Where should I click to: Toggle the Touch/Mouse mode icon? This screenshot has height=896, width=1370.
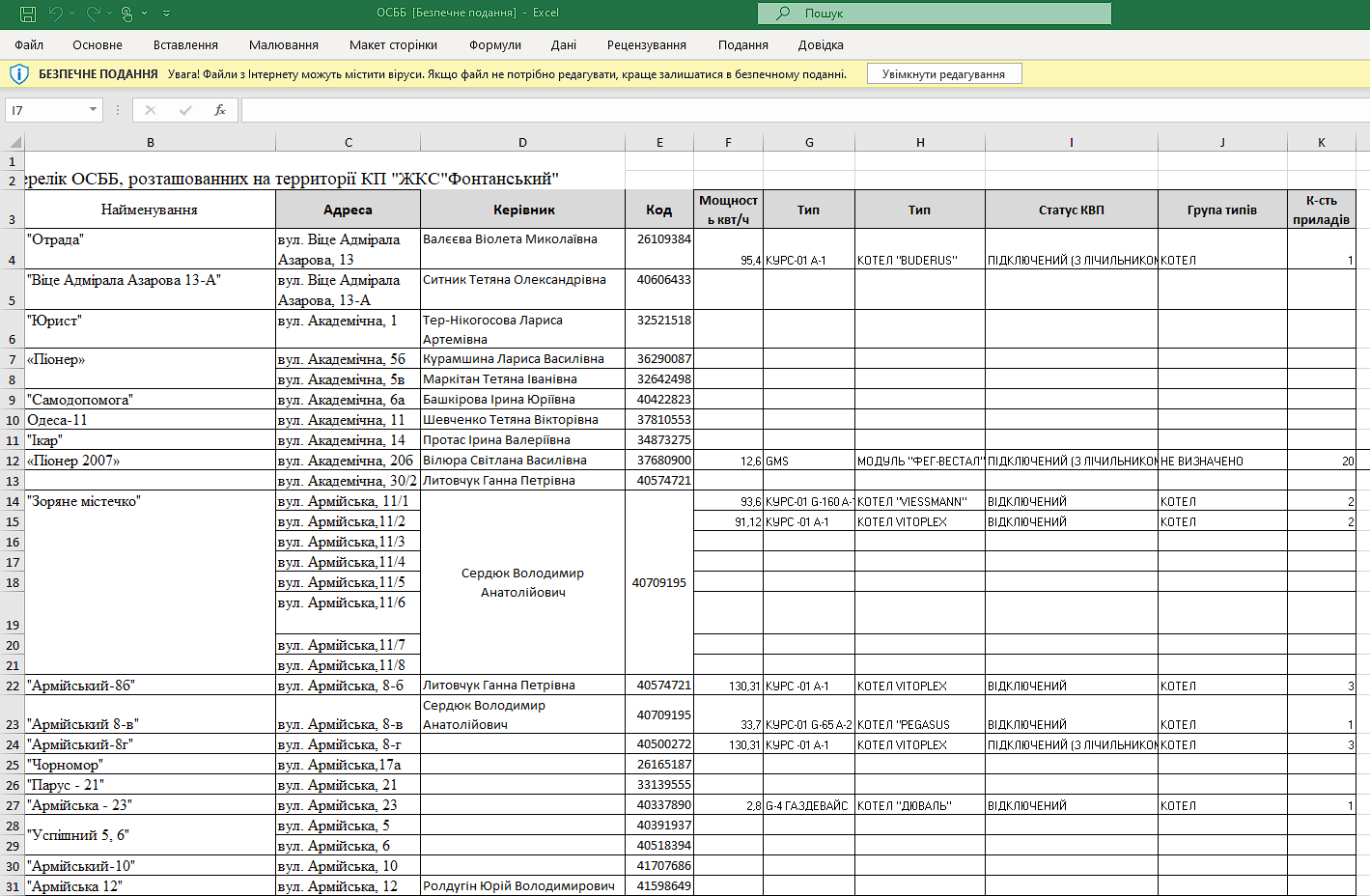[126, 14]
